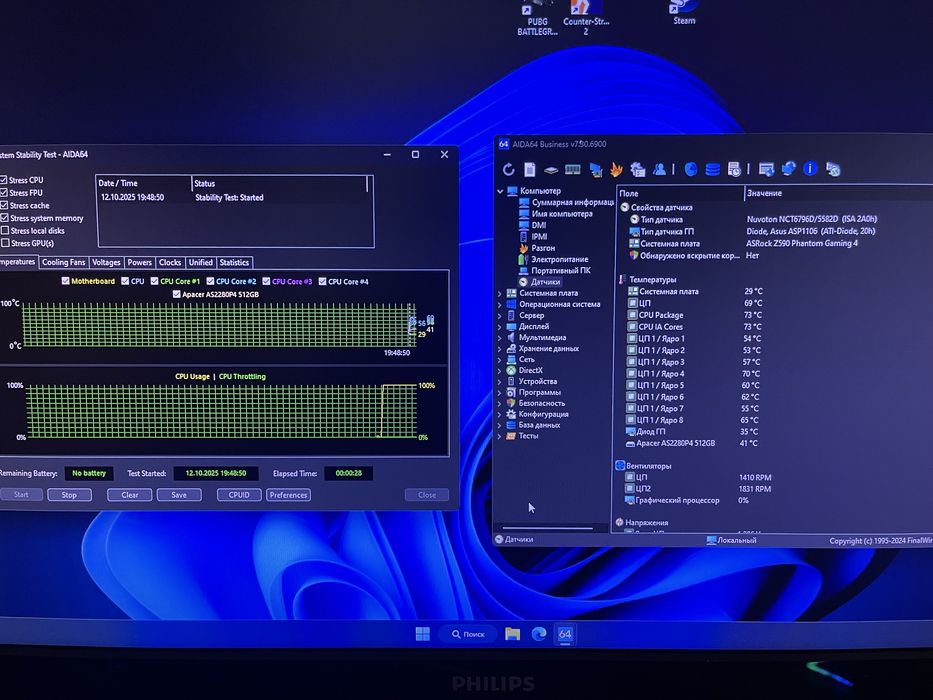Click the CPUID button
The image size is (933, 700).
pos(239,495)
